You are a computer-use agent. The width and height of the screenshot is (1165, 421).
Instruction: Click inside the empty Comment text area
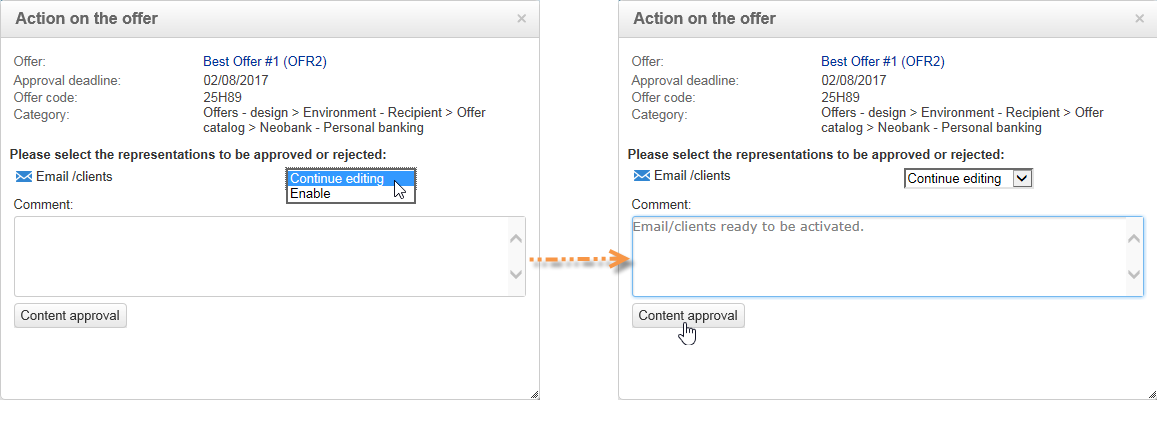click(260, 256)
